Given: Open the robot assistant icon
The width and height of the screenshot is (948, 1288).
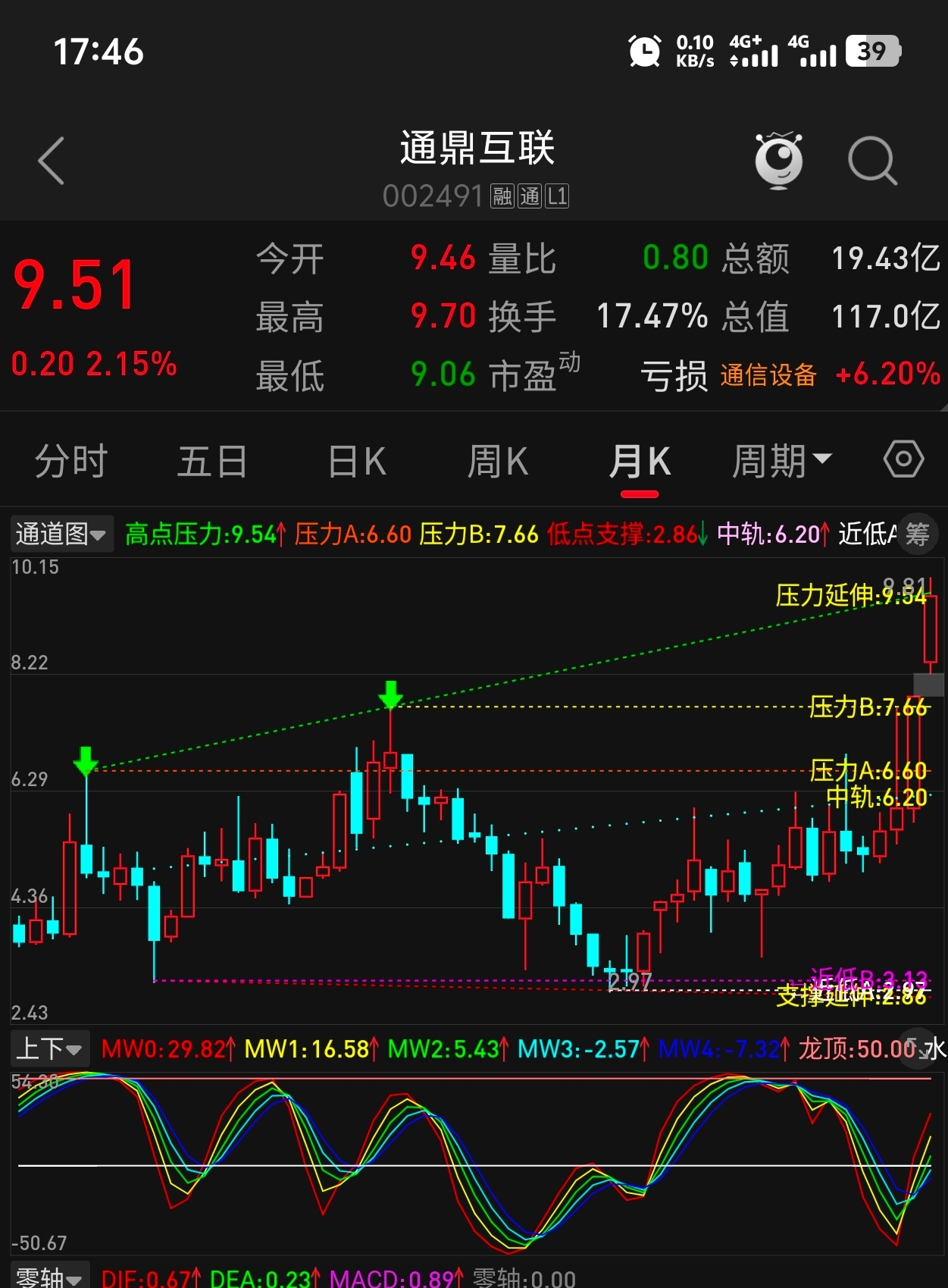Looking at the screenshot, I should [779, 159].
